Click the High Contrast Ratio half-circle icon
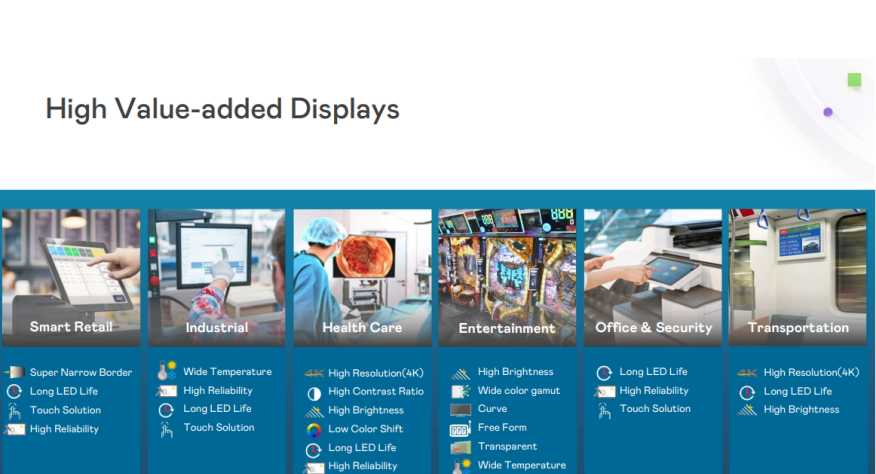 (x=314, y=394)
